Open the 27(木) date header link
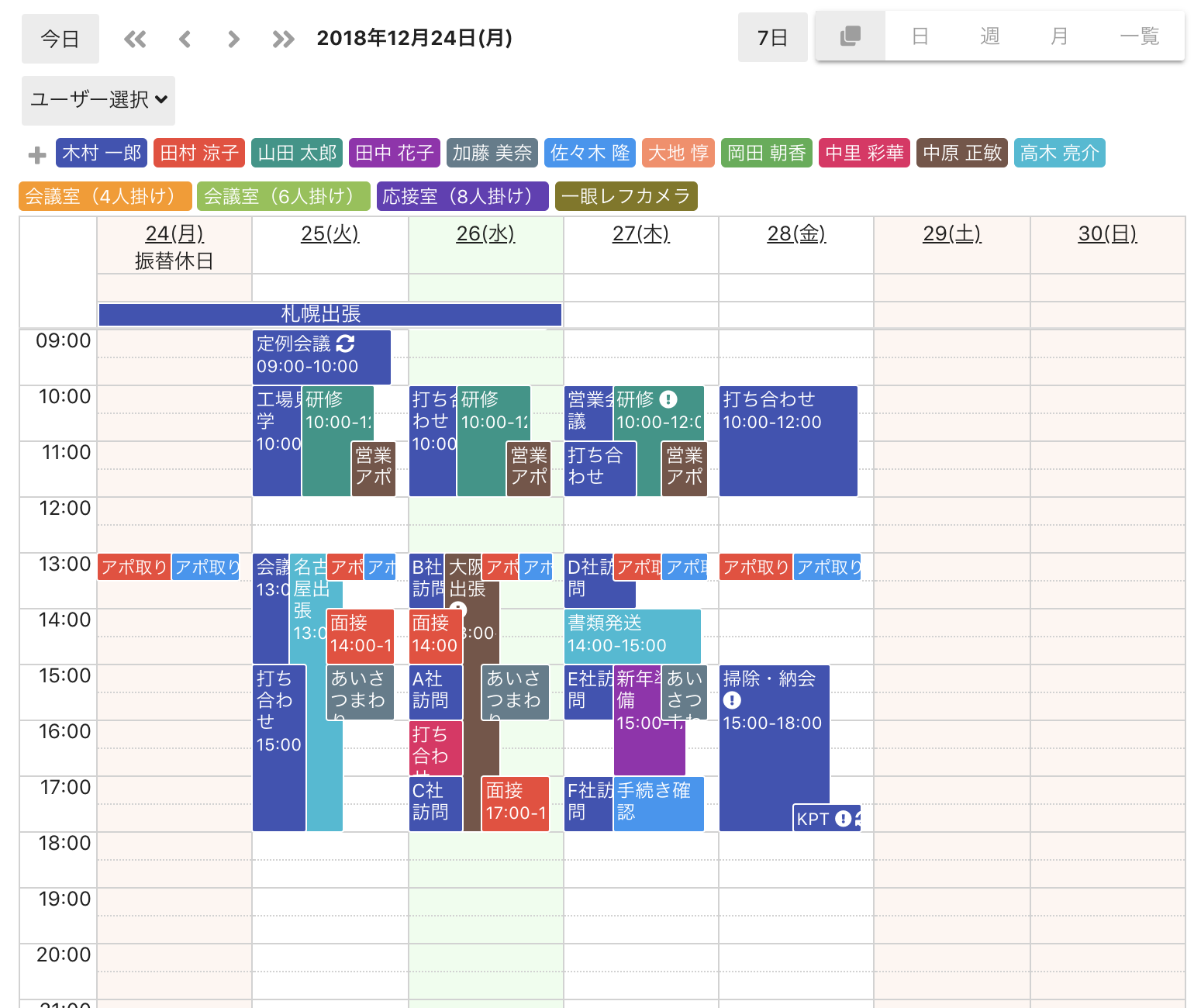This screenshot has width=1194, height=1008. [x=640, y=233]
